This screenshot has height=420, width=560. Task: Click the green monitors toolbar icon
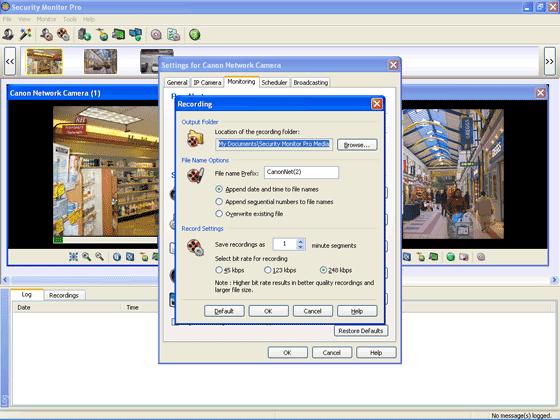coord(119,35)
